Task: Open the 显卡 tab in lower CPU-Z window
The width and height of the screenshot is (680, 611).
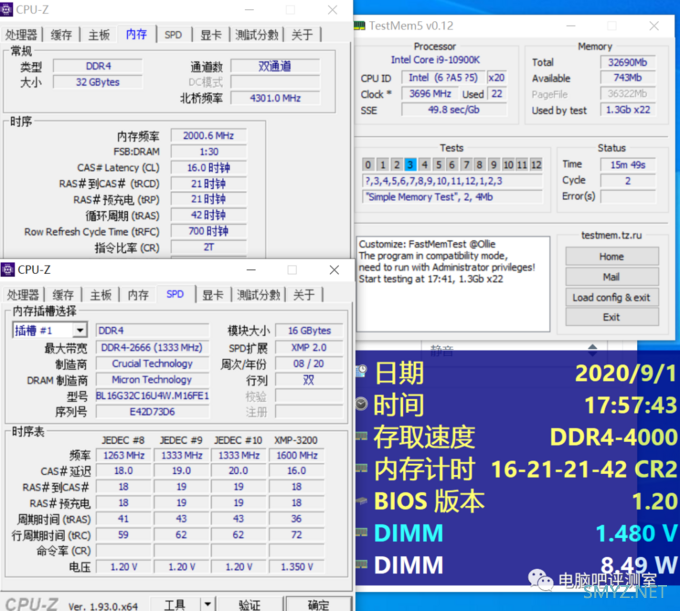Action: (x=212, y=295)
